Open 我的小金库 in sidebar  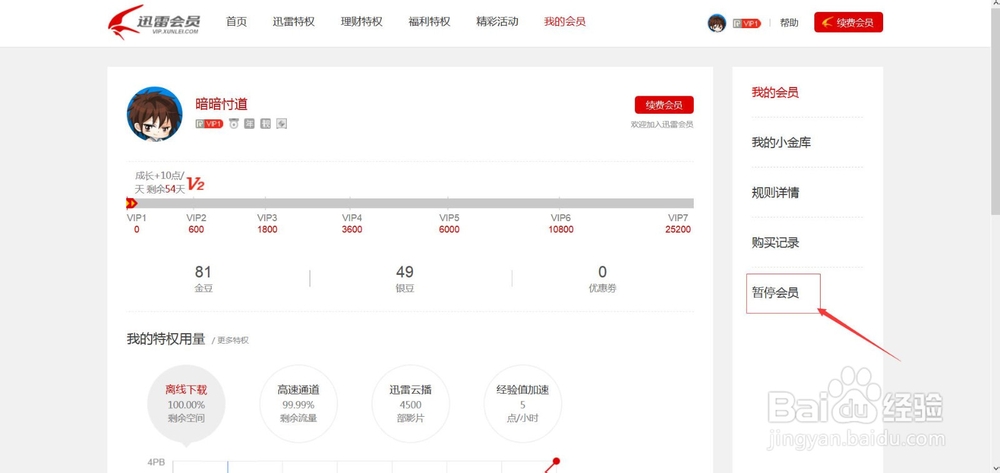click(781, 142)
